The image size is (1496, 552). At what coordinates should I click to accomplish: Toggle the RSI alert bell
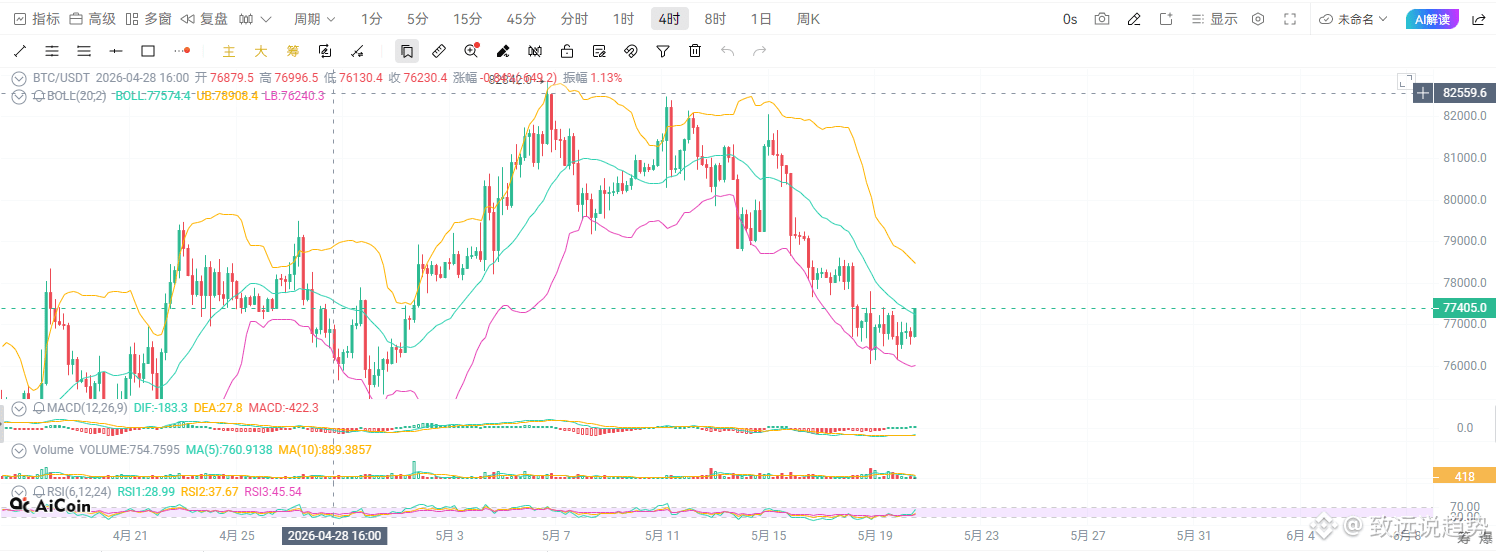(x=39, y=492)
